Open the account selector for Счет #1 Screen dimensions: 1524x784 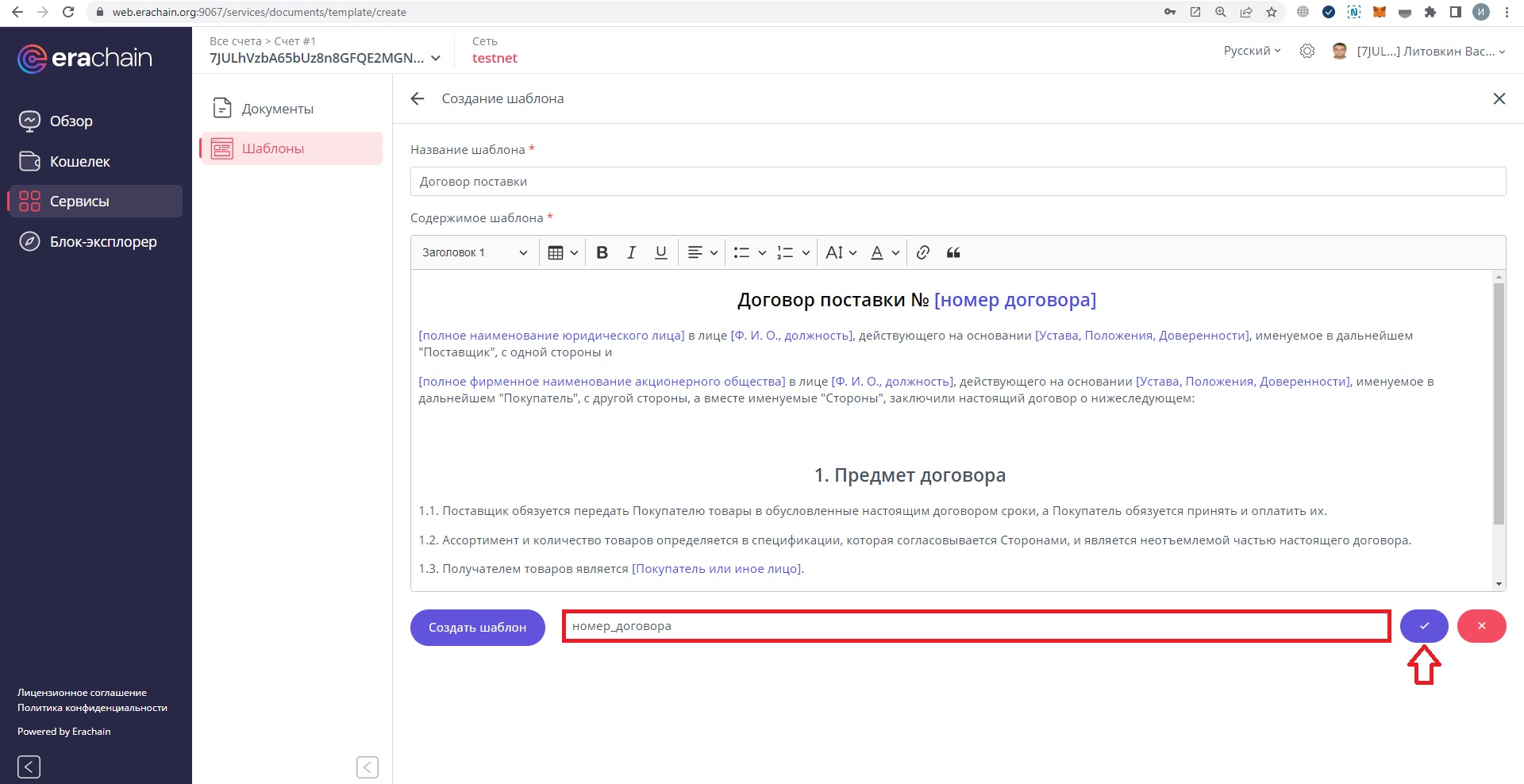(x=435, y=58)
